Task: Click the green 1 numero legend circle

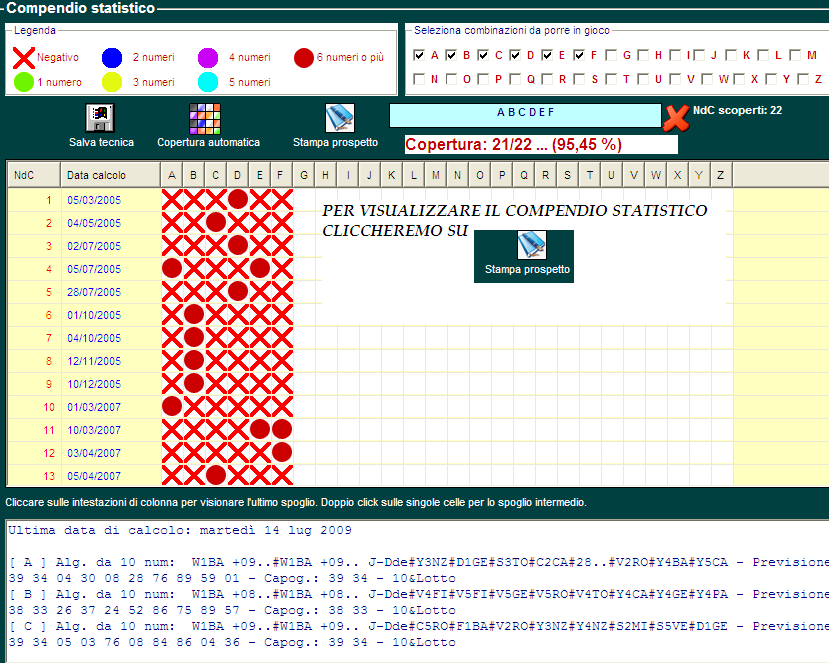Action: coord(24,82)
